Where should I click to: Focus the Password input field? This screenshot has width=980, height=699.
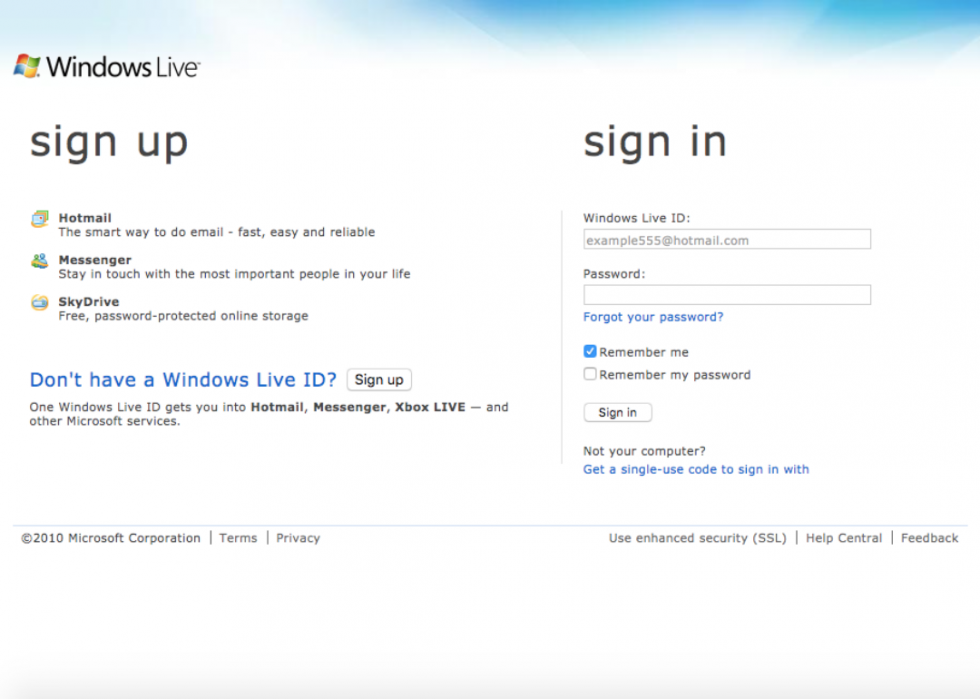(x=727, y=295)
